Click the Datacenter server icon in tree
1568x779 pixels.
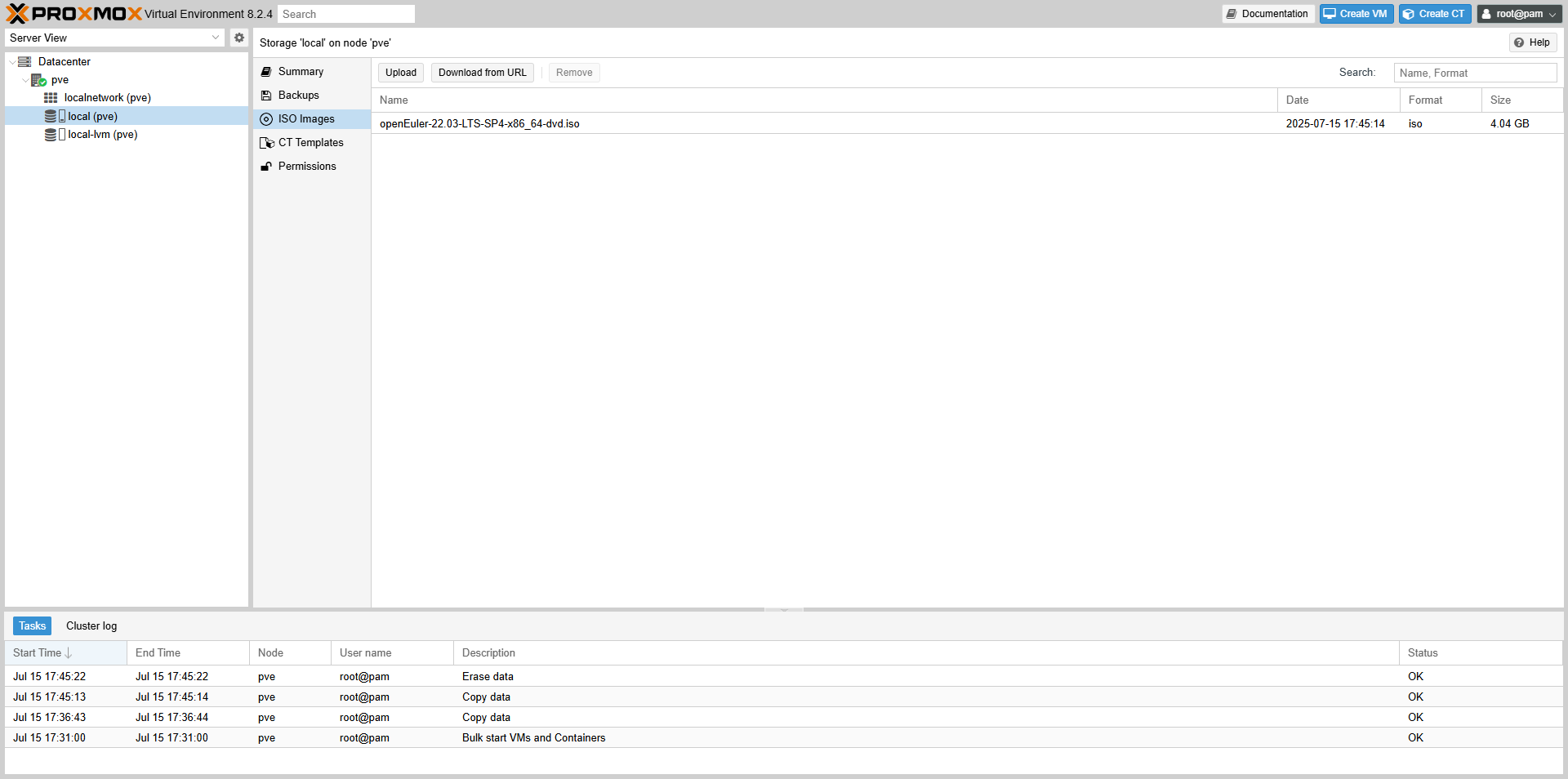point(24,62)
